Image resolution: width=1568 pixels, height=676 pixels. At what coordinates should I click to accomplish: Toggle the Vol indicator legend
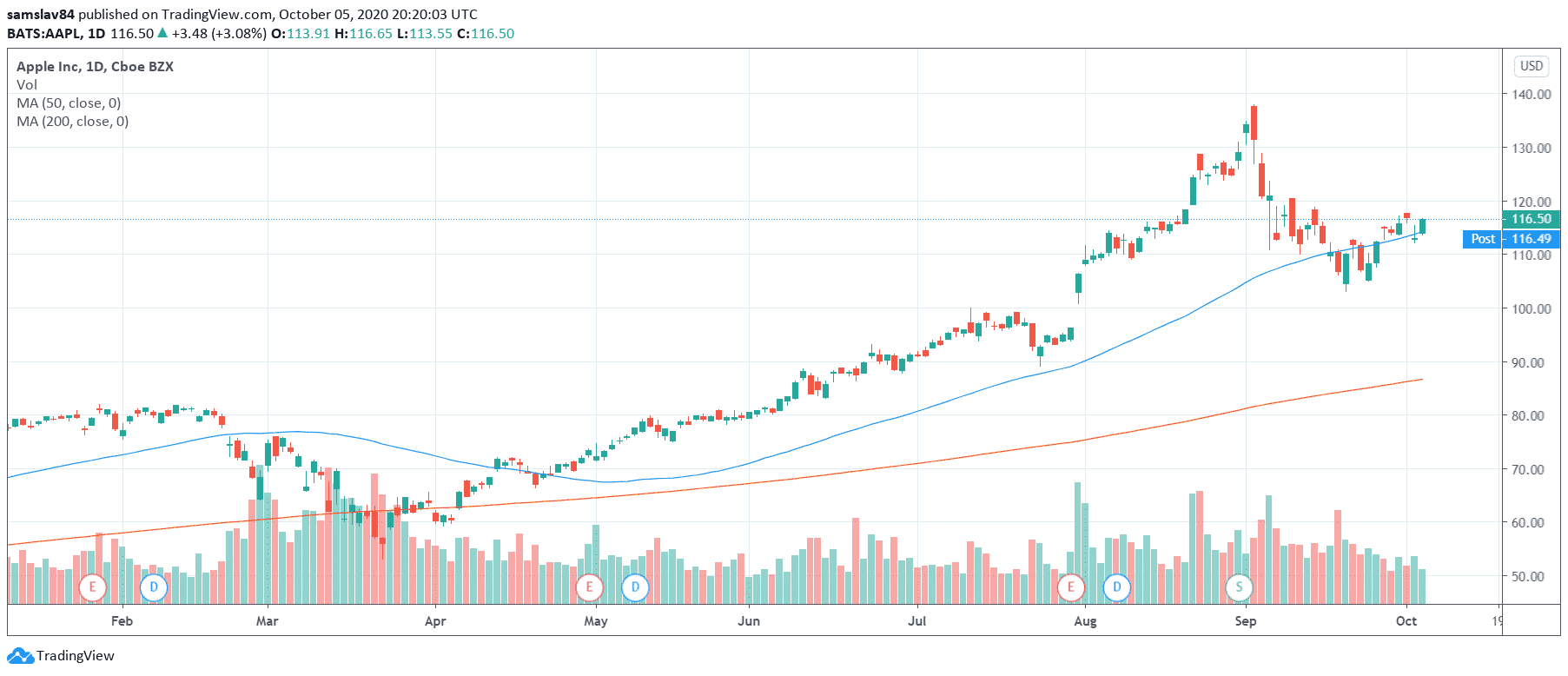click(27, 85)
